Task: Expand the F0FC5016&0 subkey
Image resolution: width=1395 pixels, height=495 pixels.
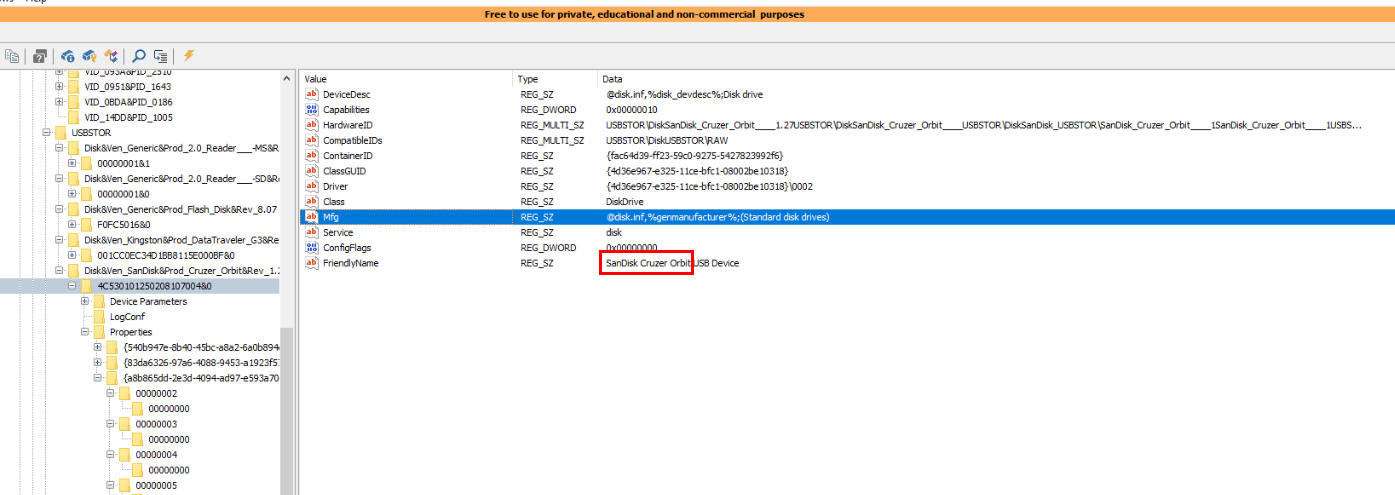Action: tap(72, 225)
